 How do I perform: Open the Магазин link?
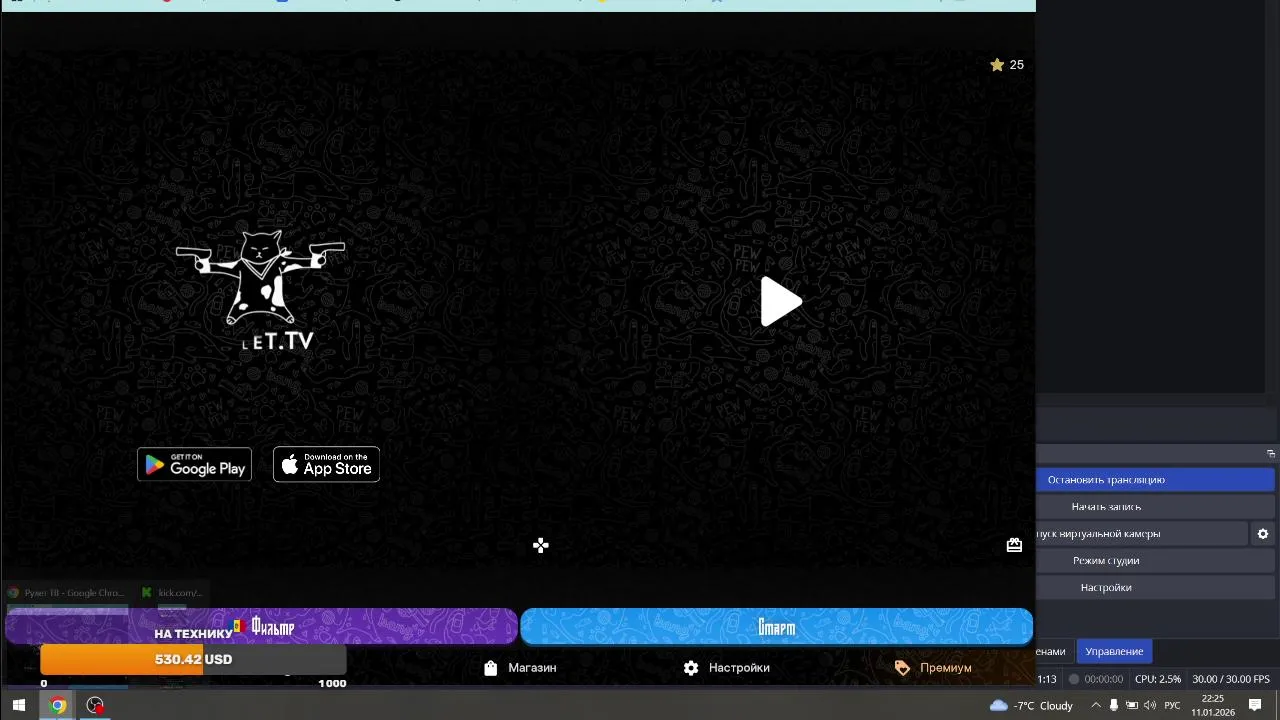click(x=532, y=668)
